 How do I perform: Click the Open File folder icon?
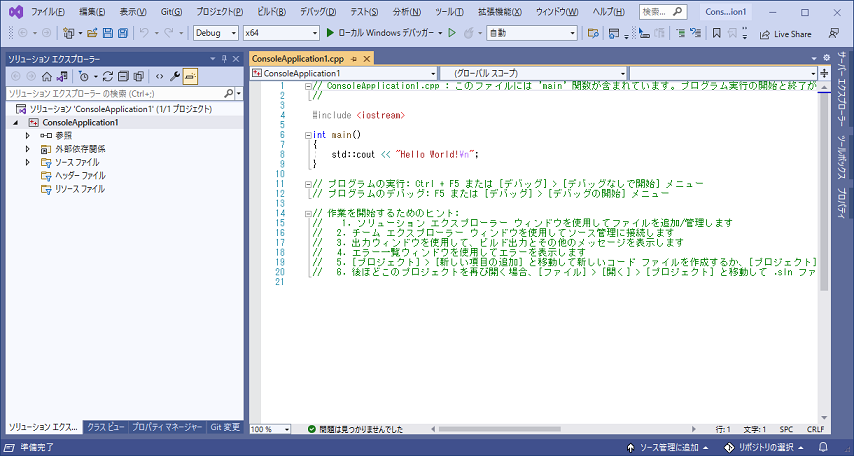(92, 33)
